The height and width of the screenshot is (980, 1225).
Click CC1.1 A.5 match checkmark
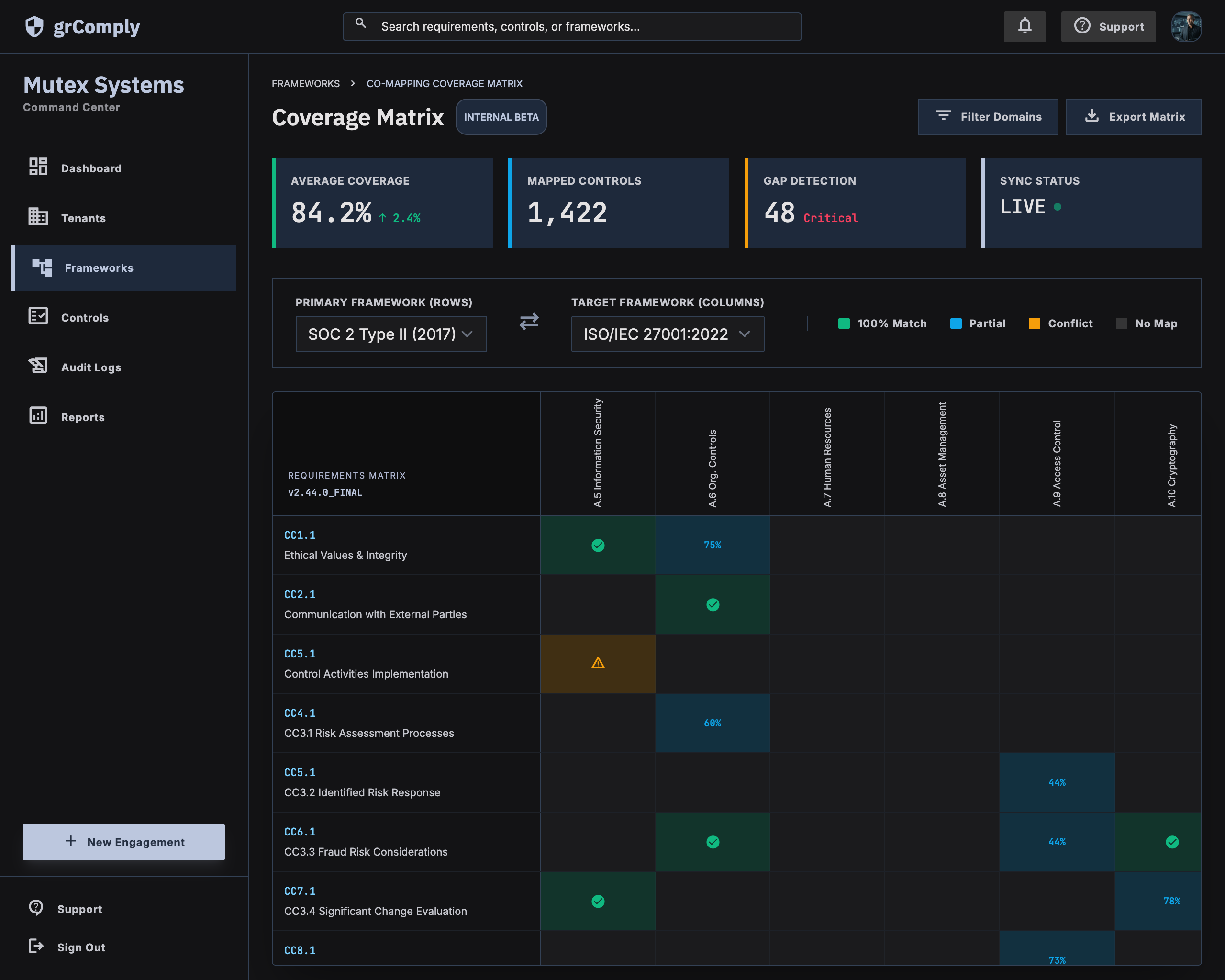[598, 546]
